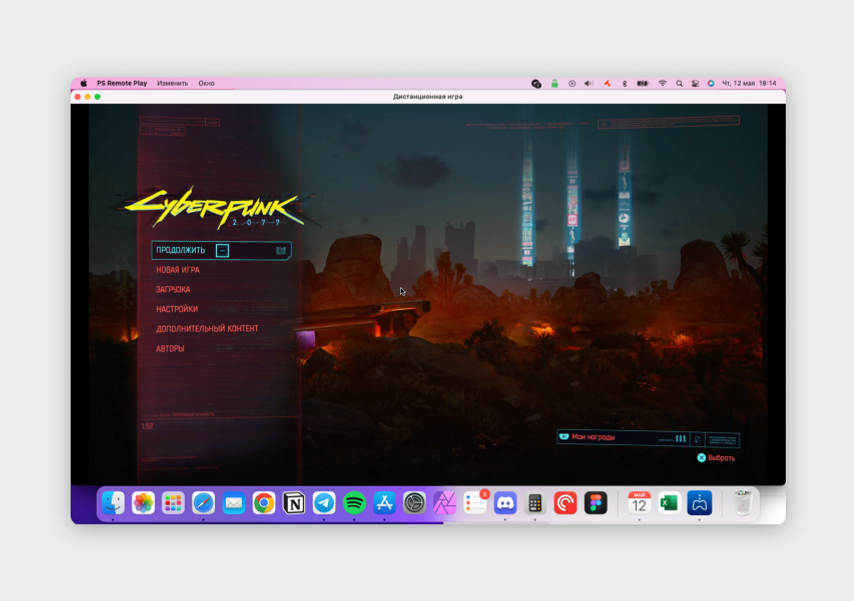The image size is (854, 601).
Task: Open PS Remote Play Dock icon
Action: tap(699, 503)
